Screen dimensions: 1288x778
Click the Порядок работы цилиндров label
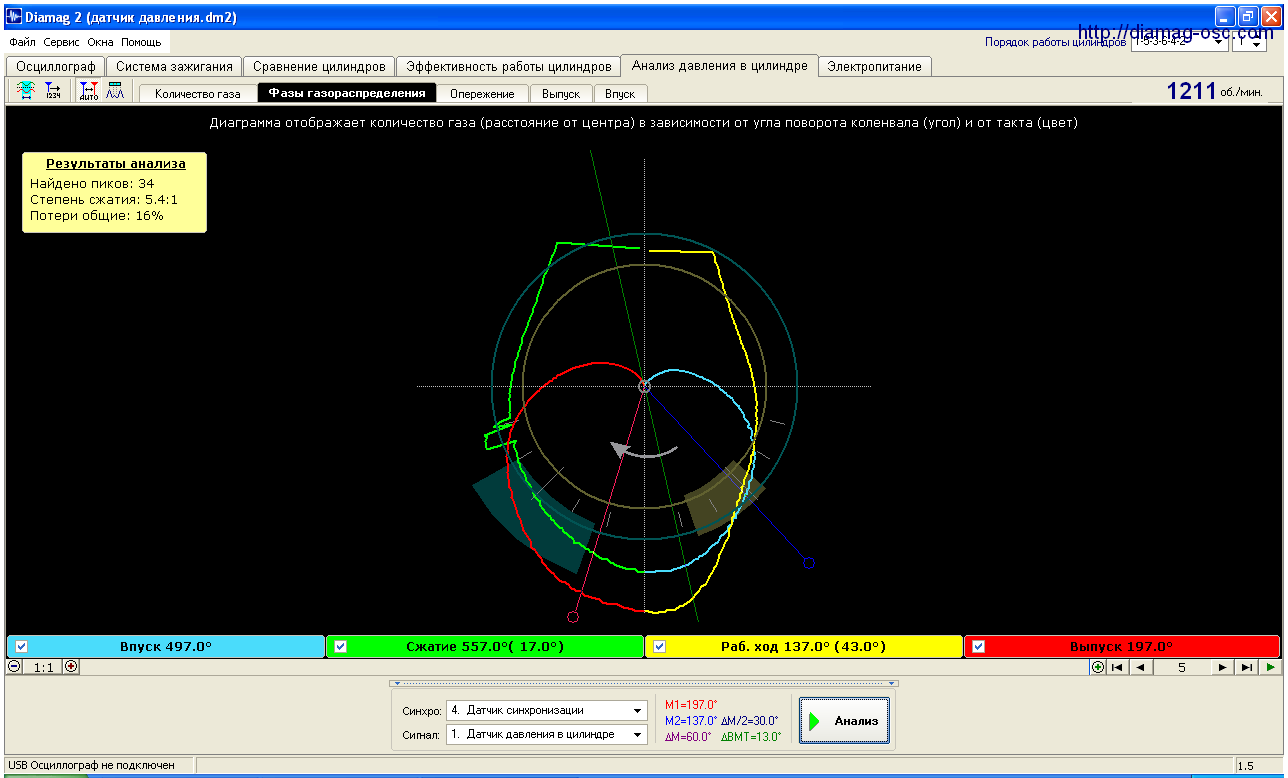coord(1056,42)
